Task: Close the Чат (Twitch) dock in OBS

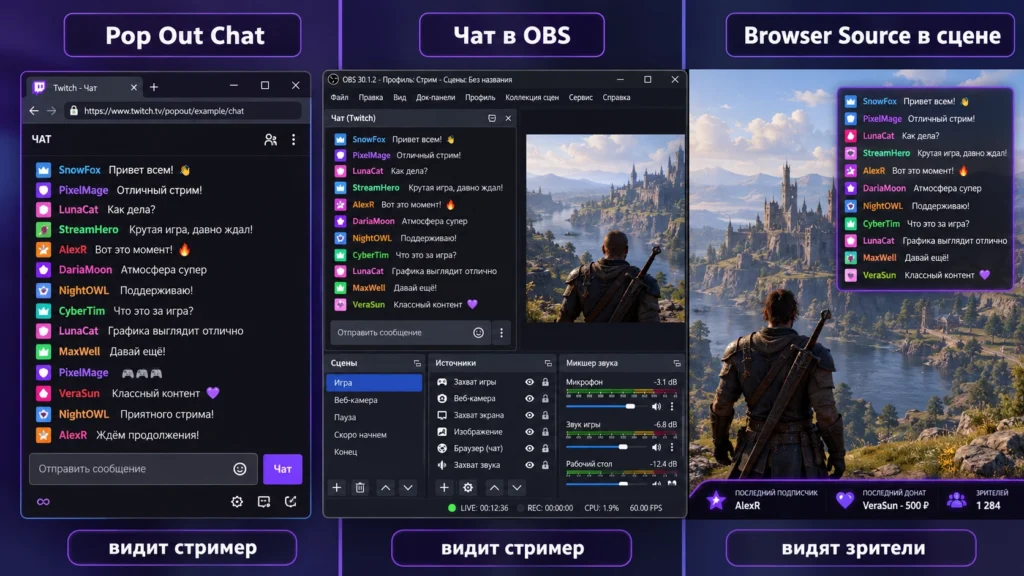Action: click(508, 118)
